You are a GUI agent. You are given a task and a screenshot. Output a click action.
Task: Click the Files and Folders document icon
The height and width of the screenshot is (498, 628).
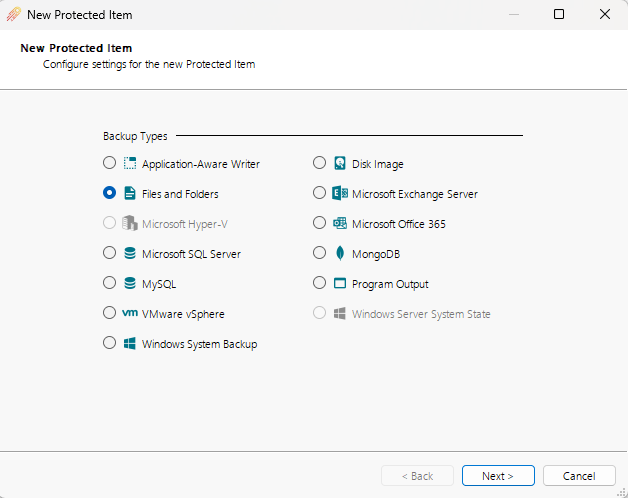pyautogui.click(x=129, y=194)
